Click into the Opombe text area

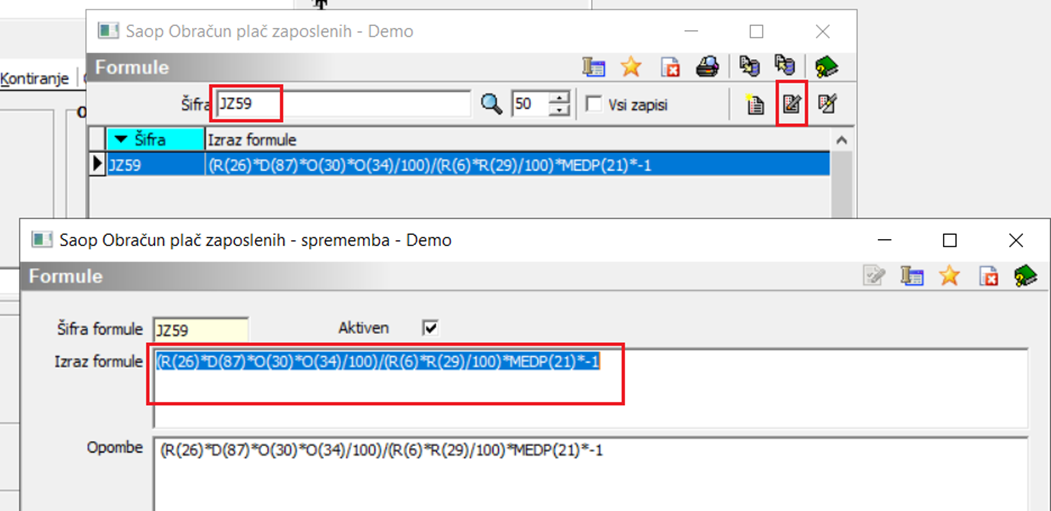(591, 475)
